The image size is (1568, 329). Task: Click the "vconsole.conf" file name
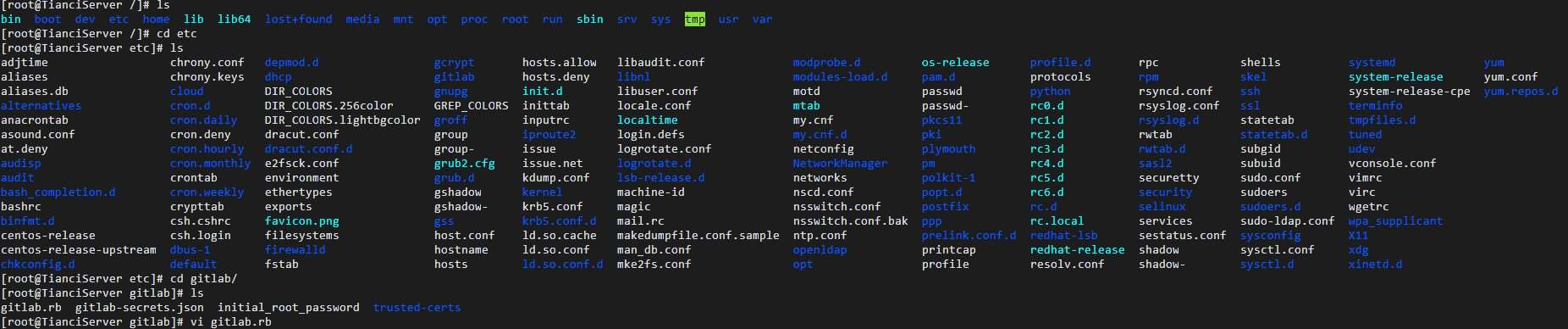(x=1393, y=164)
